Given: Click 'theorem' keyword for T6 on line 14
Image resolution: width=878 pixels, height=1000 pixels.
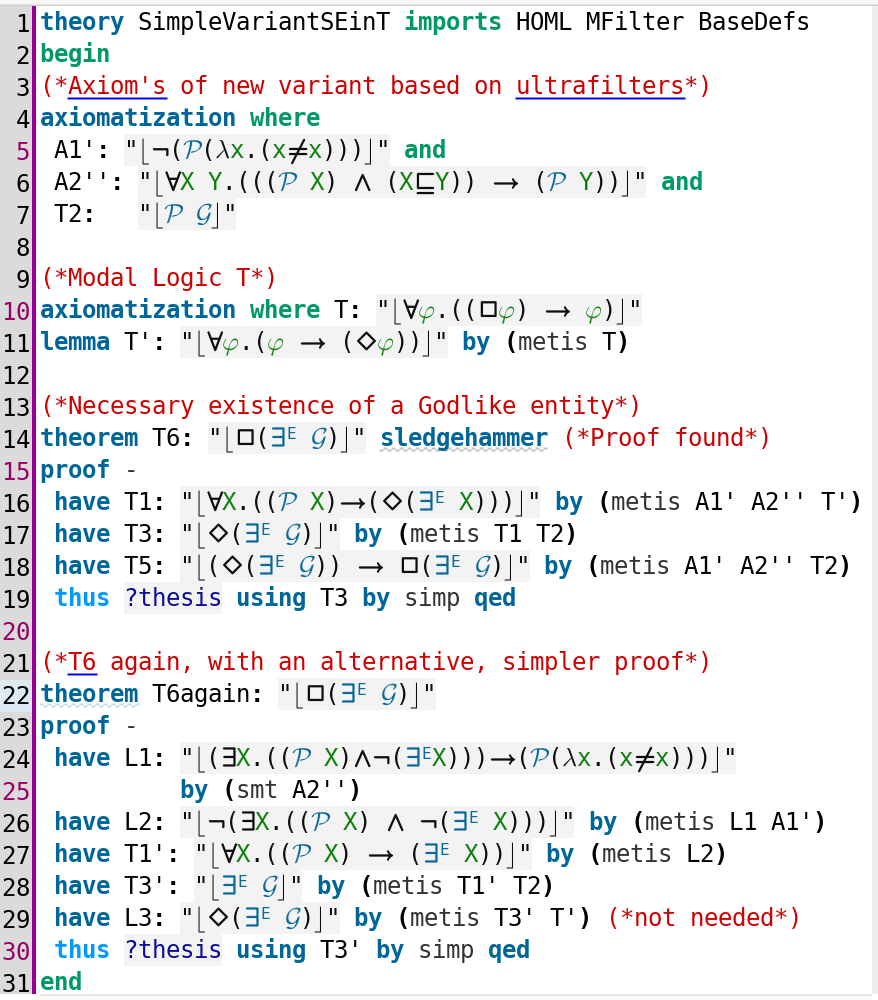Looking at the screenshot, I should [89, 438].
